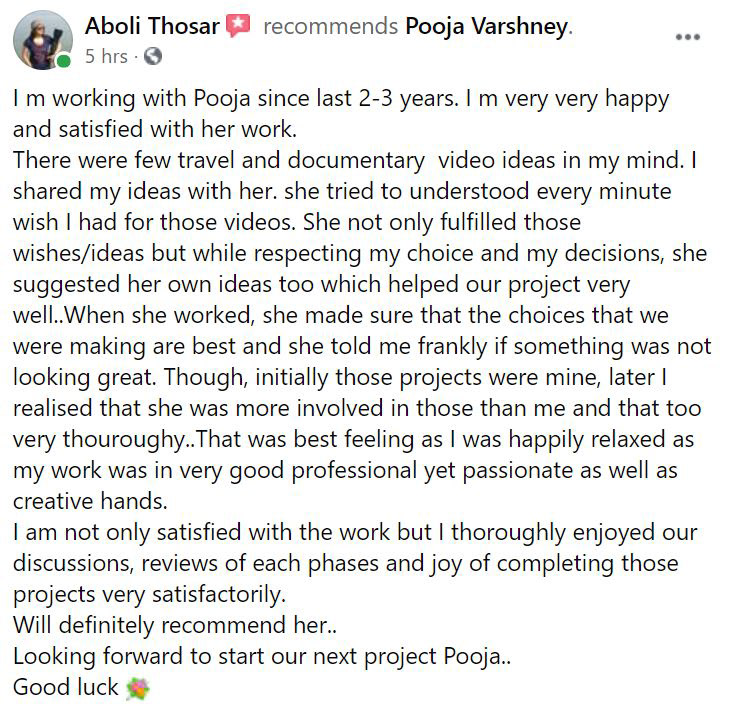
Task: Visit the Pooja Varshney page link
Action: click(x=486, y=27)
